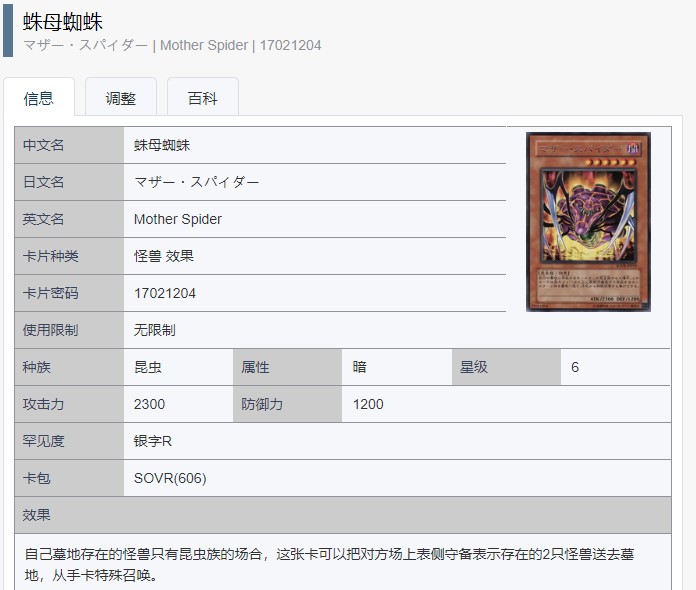
Task: Click the card effect description text
Action: tap(329, 565)
